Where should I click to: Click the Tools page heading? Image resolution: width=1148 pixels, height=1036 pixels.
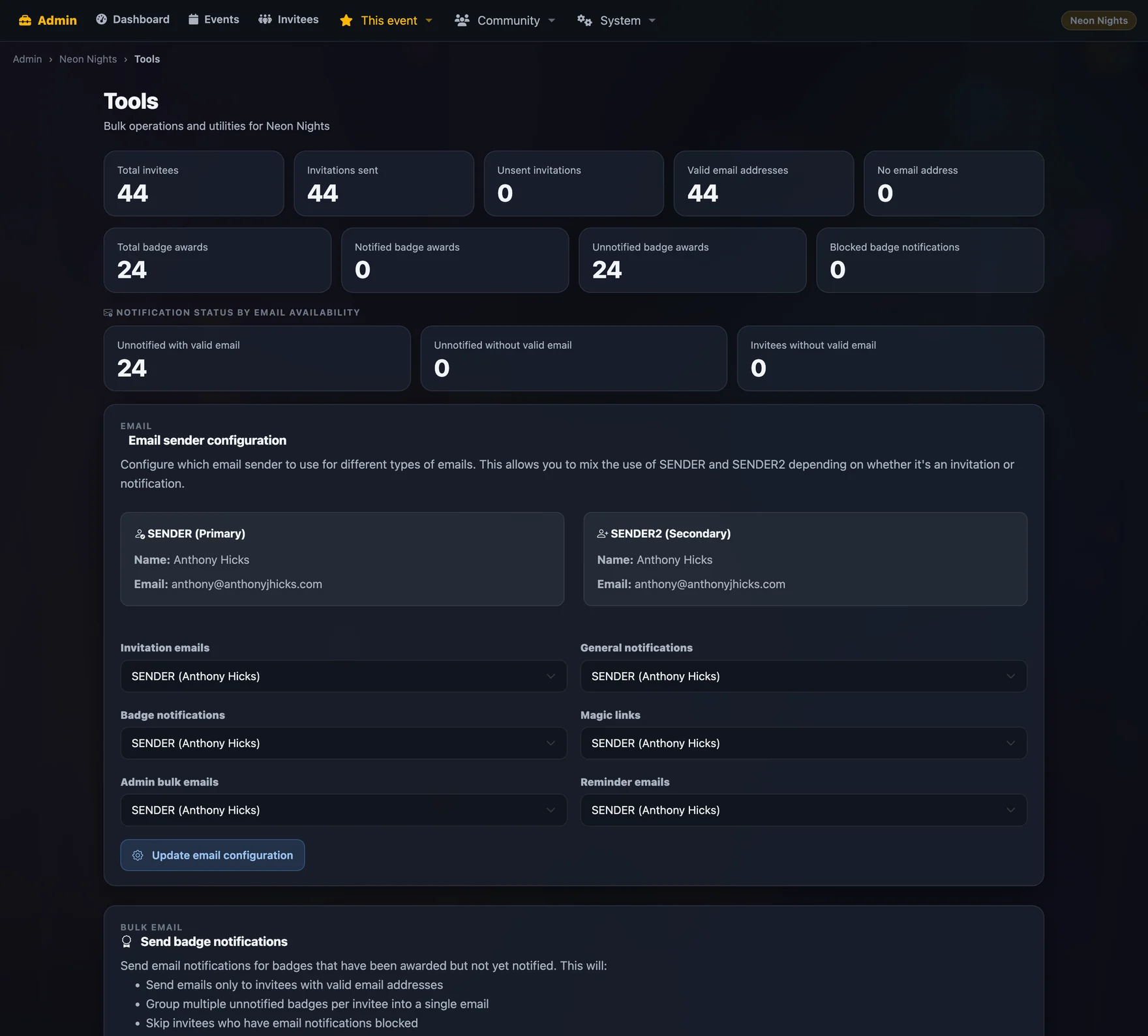pos(131,101)
